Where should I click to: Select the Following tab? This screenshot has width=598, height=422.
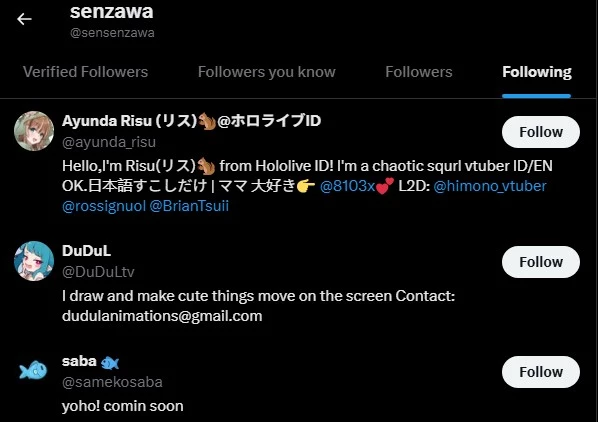pos(537,72)
